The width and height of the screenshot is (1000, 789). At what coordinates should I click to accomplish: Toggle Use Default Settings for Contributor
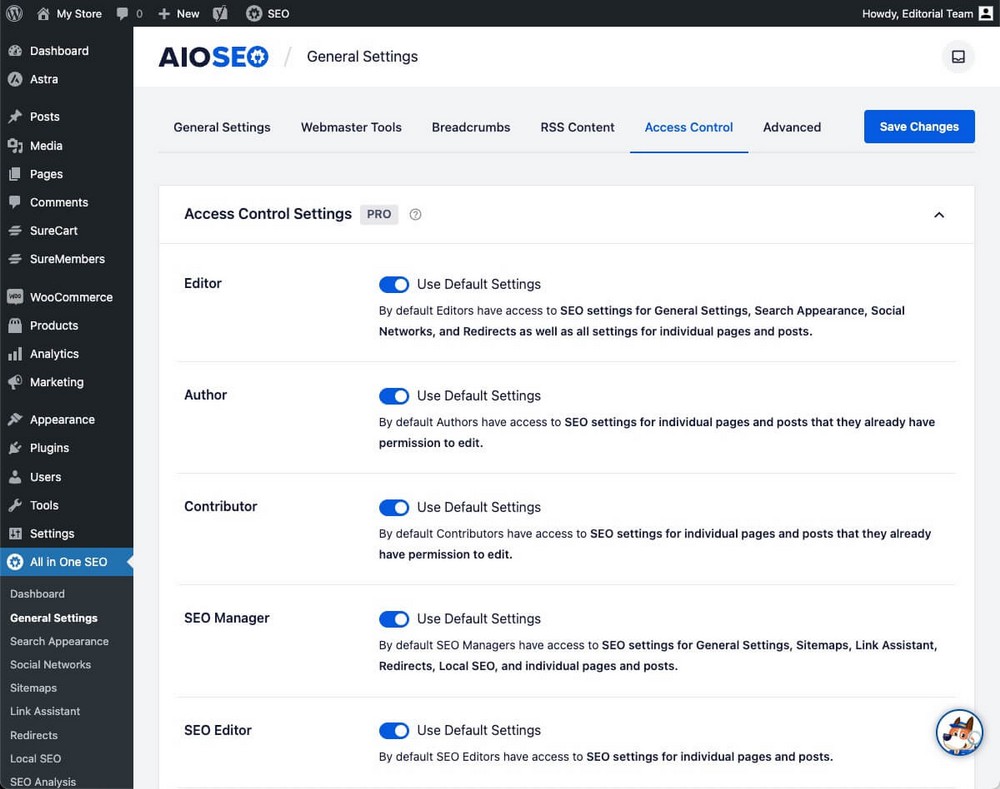tap(393, 508)
